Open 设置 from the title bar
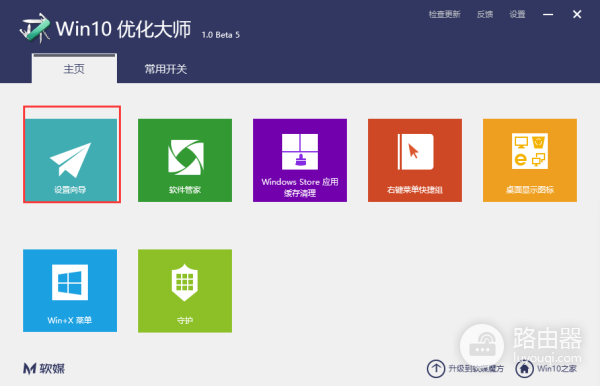 517,15
